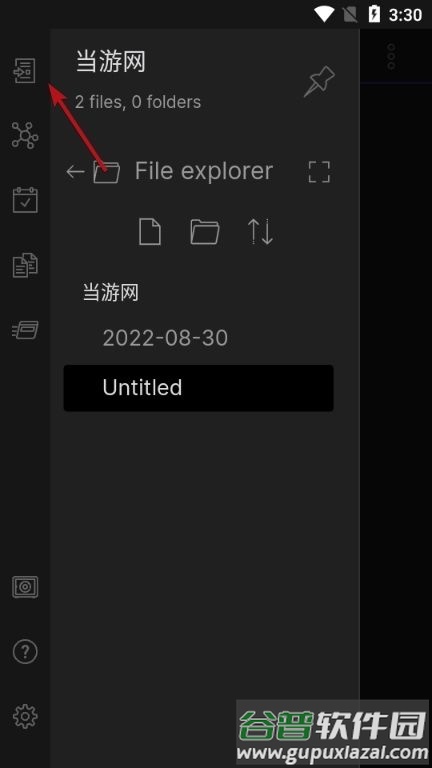Open the three-dot more options menu
This screenshot has width=432, height=768.
point(391,57)
